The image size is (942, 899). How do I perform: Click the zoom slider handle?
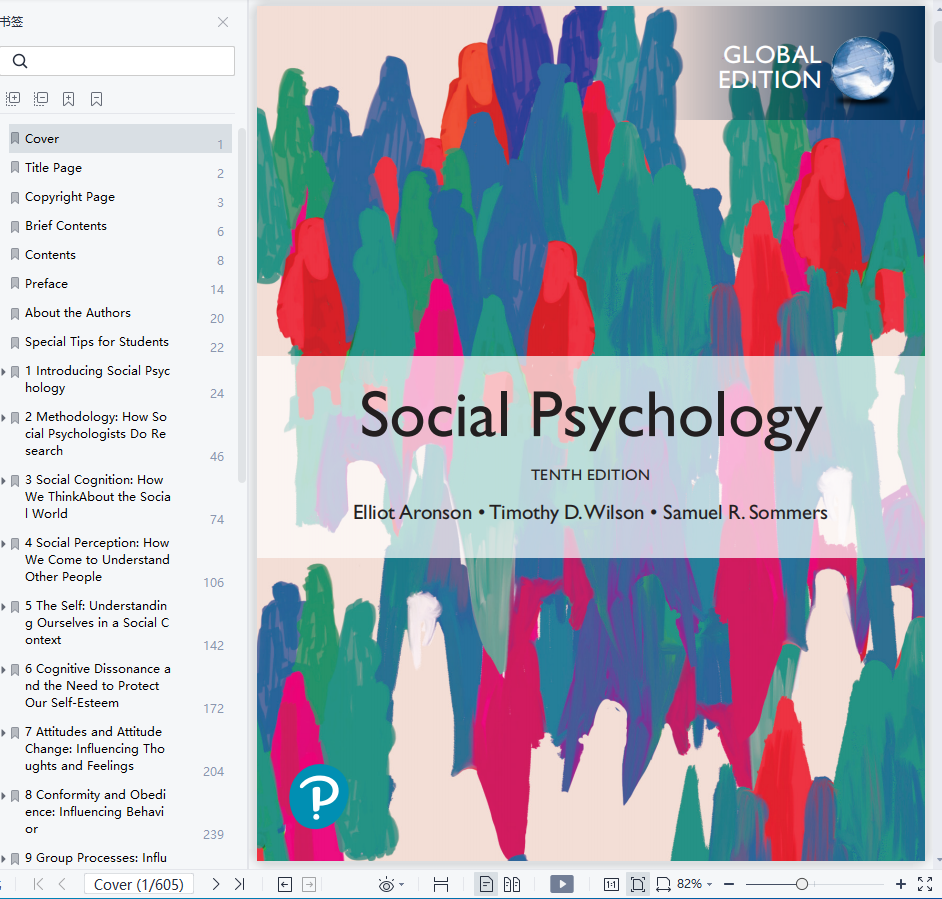[x=801, y=884]
